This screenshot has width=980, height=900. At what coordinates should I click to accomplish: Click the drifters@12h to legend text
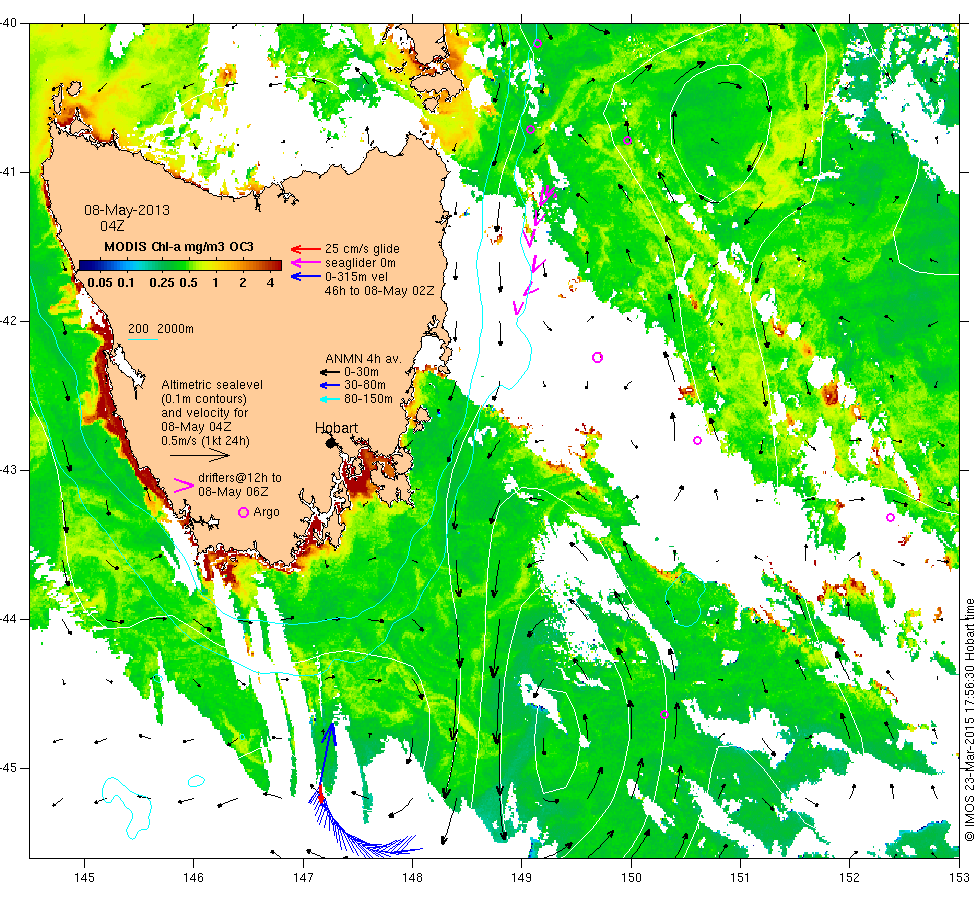pyautogui.click(x=240, y=478)
